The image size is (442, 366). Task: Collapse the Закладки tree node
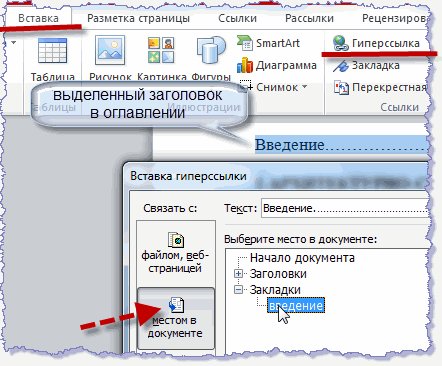point(238,290)
